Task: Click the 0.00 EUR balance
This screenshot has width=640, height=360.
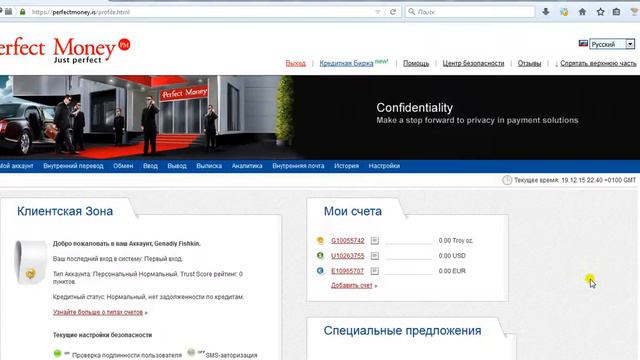Action: coord(452,271)
